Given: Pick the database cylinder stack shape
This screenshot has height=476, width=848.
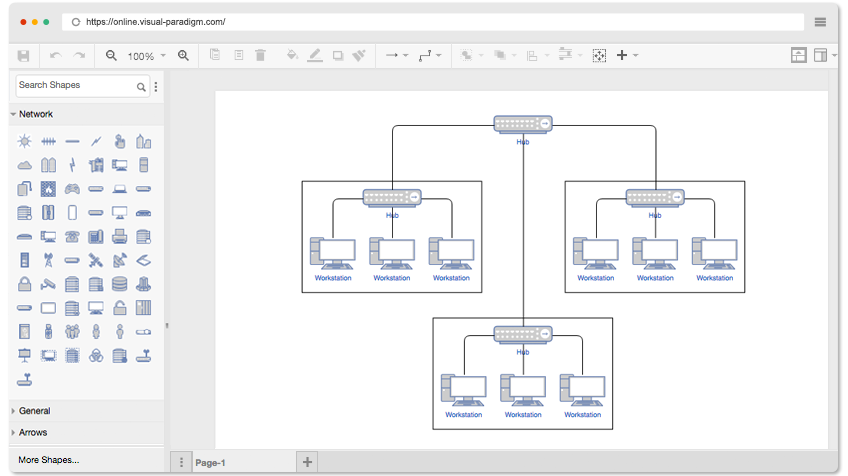Looking at the screenshot, I should 120,284.
